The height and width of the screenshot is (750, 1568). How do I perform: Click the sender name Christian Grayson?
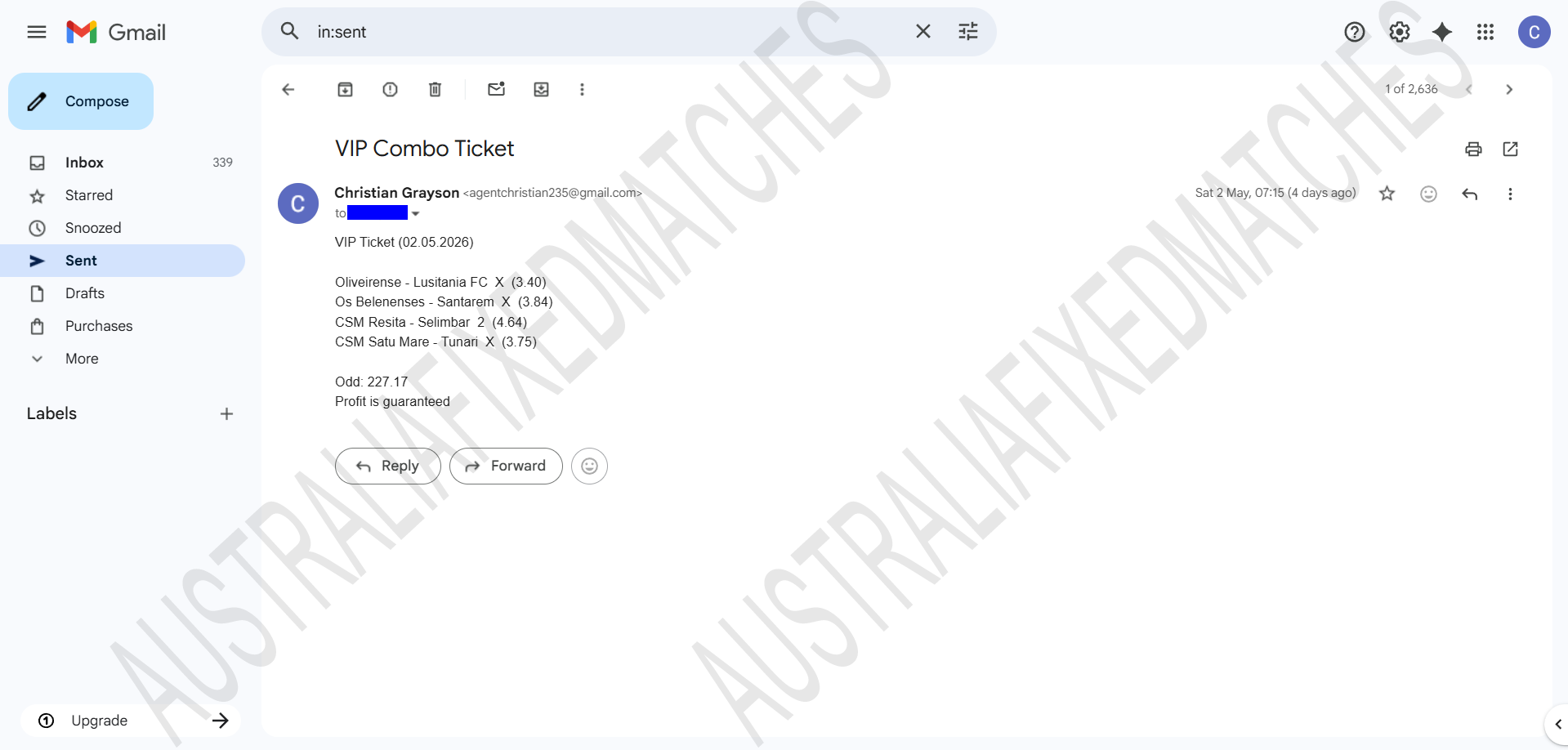click(397, 193)
